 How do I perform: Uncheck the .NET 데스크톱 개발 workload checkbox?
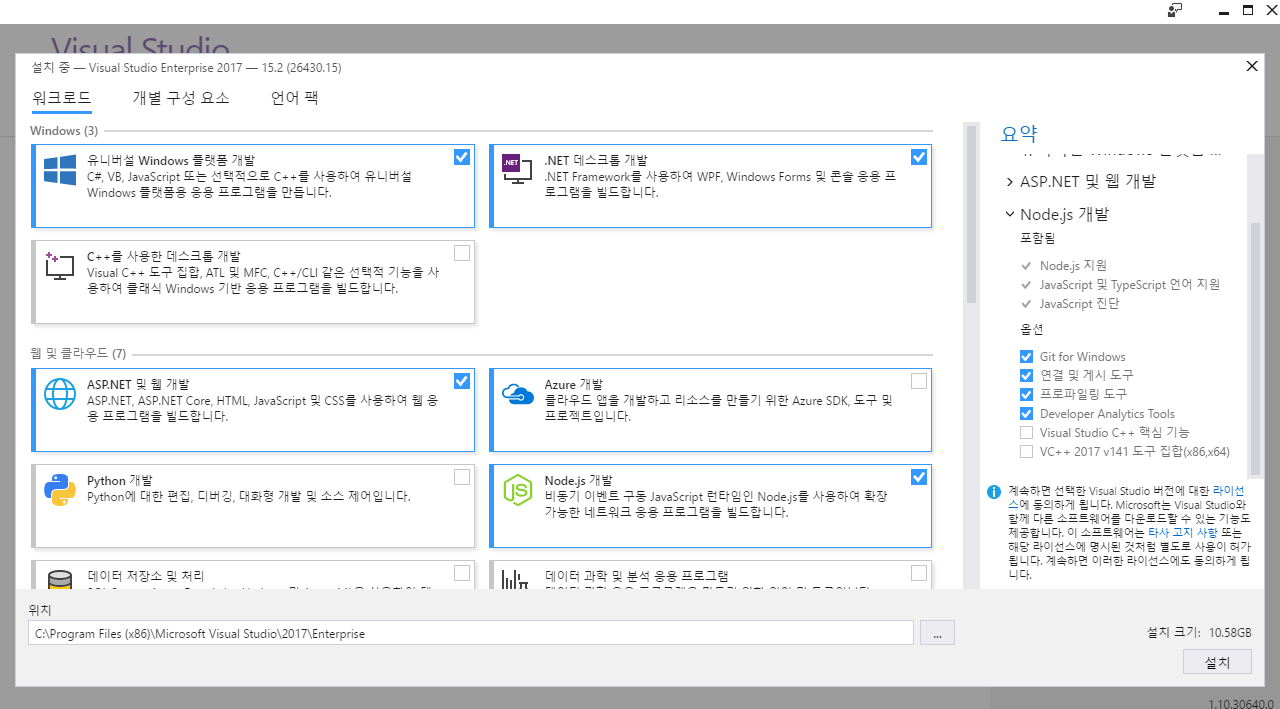[x=919, y=157]
